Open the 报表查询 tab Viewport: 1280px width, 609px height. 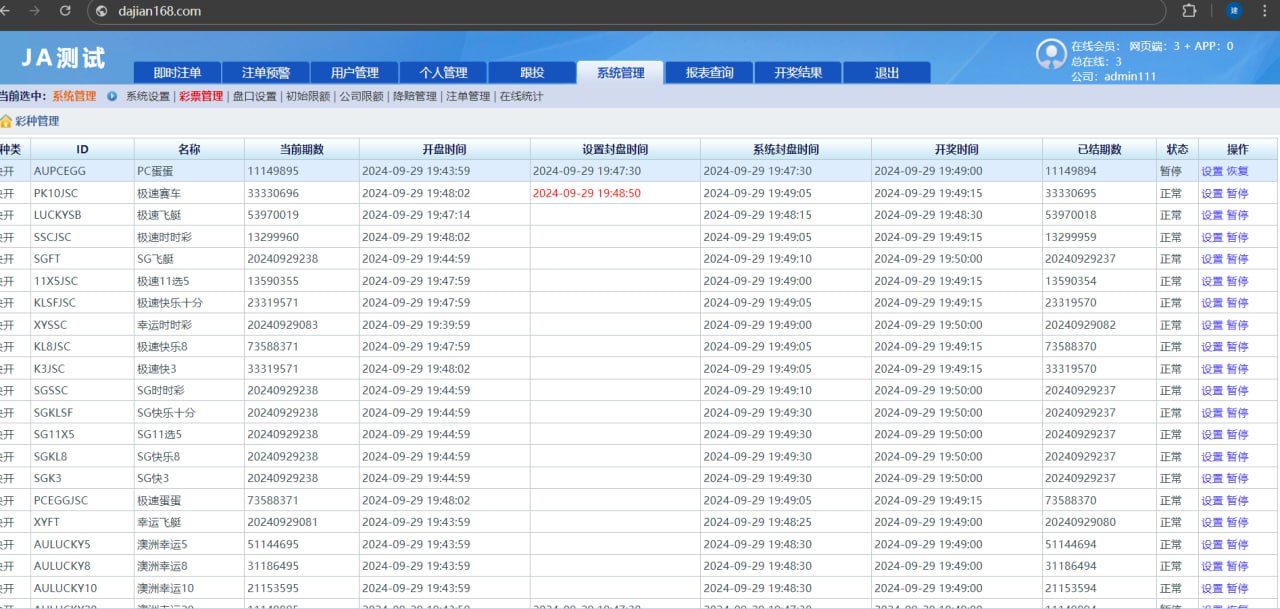(709, 73)
